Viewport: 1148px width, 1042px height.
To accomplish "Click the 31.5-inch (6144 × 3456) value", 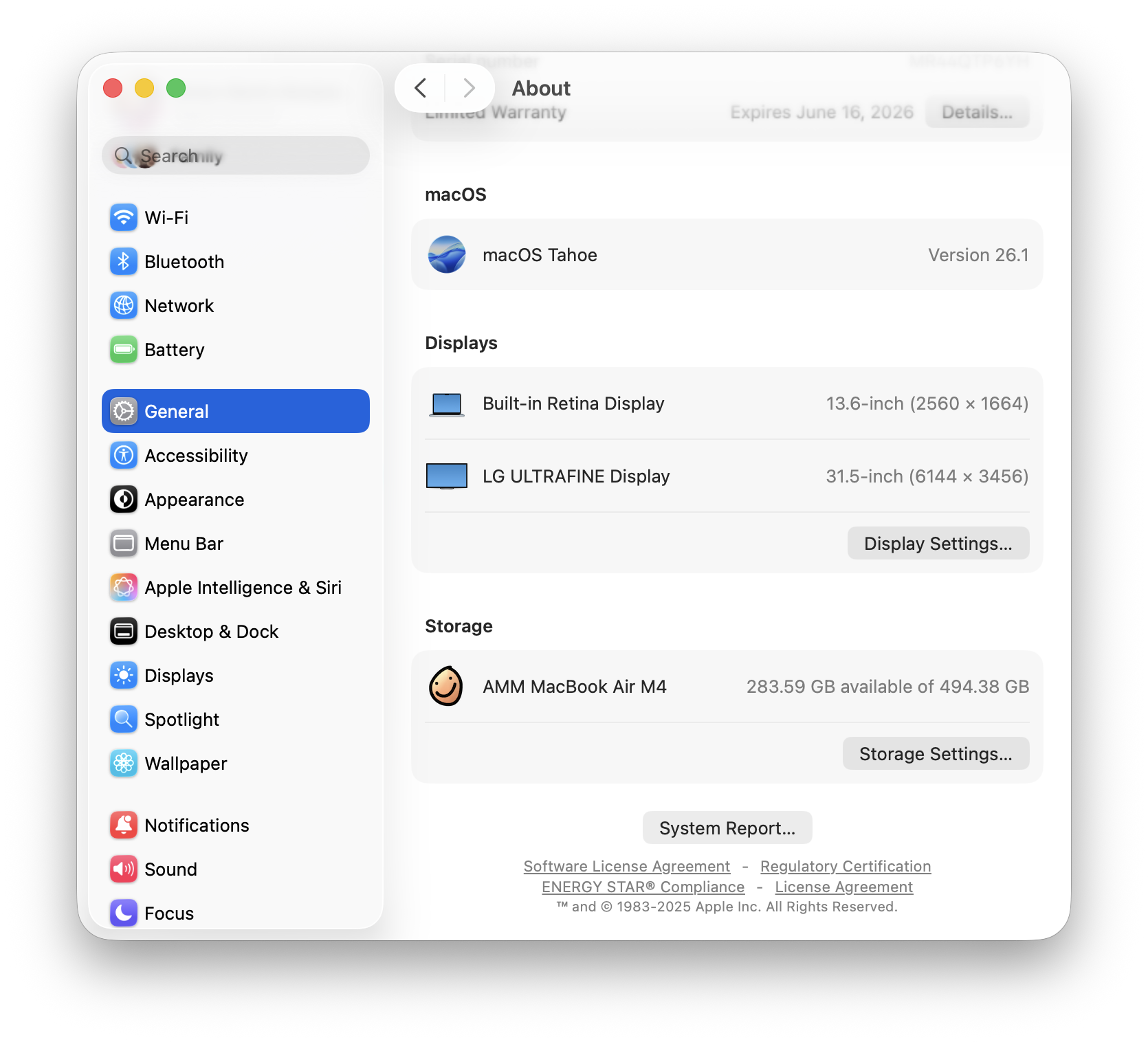I will click(927, 476).
